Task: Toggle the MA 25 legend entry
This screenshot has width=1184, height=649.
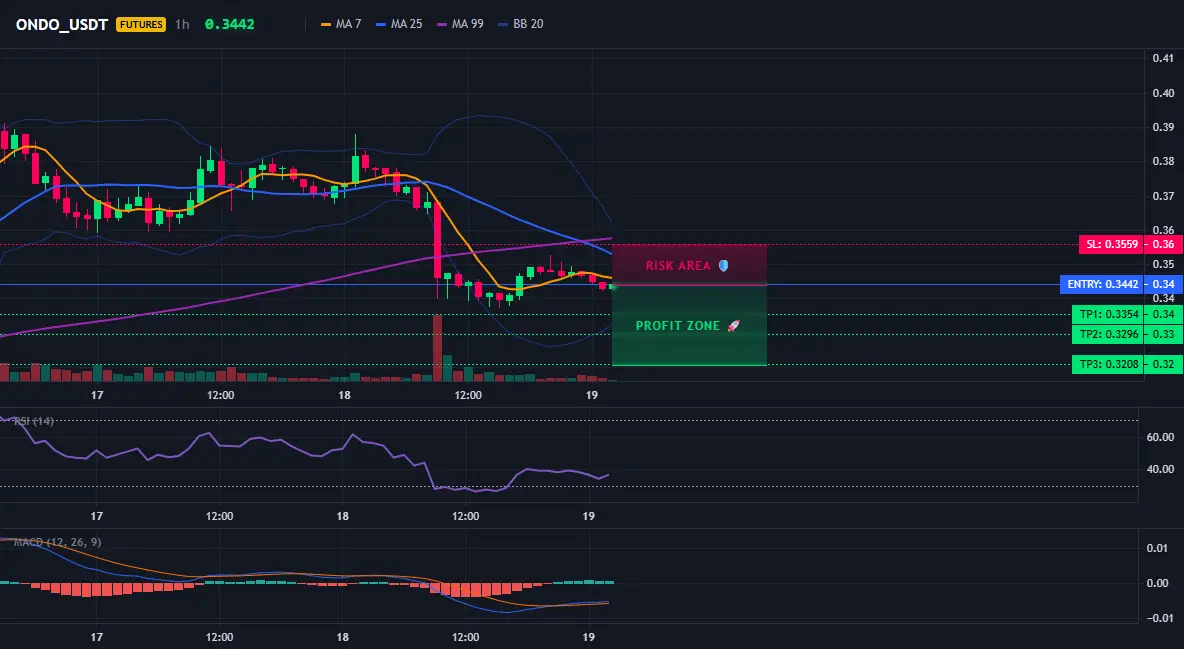Action: pyautogui.click(x=399, y=24)
